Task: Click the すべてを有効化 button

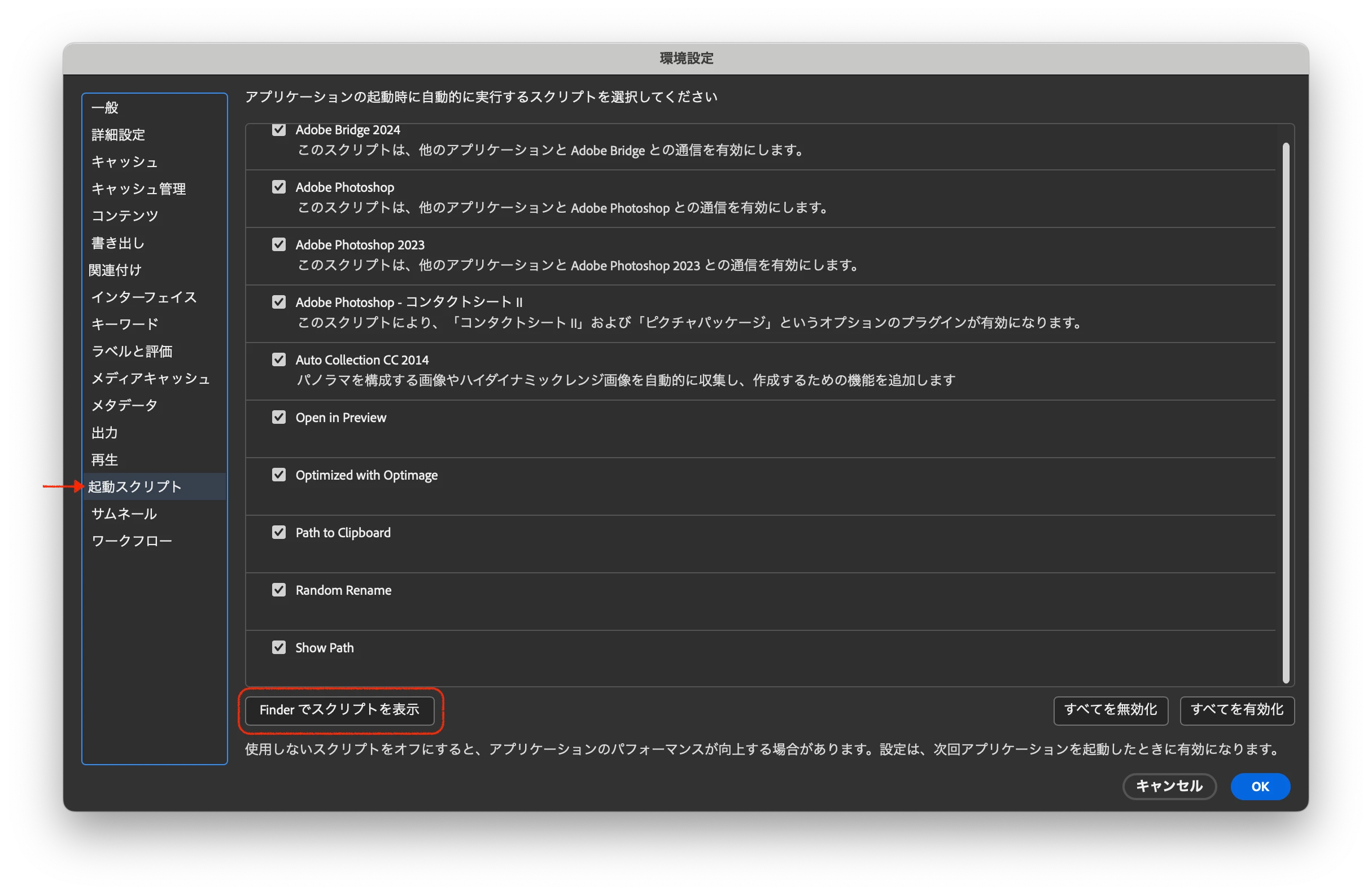Action: click(x=1236, y=710)
